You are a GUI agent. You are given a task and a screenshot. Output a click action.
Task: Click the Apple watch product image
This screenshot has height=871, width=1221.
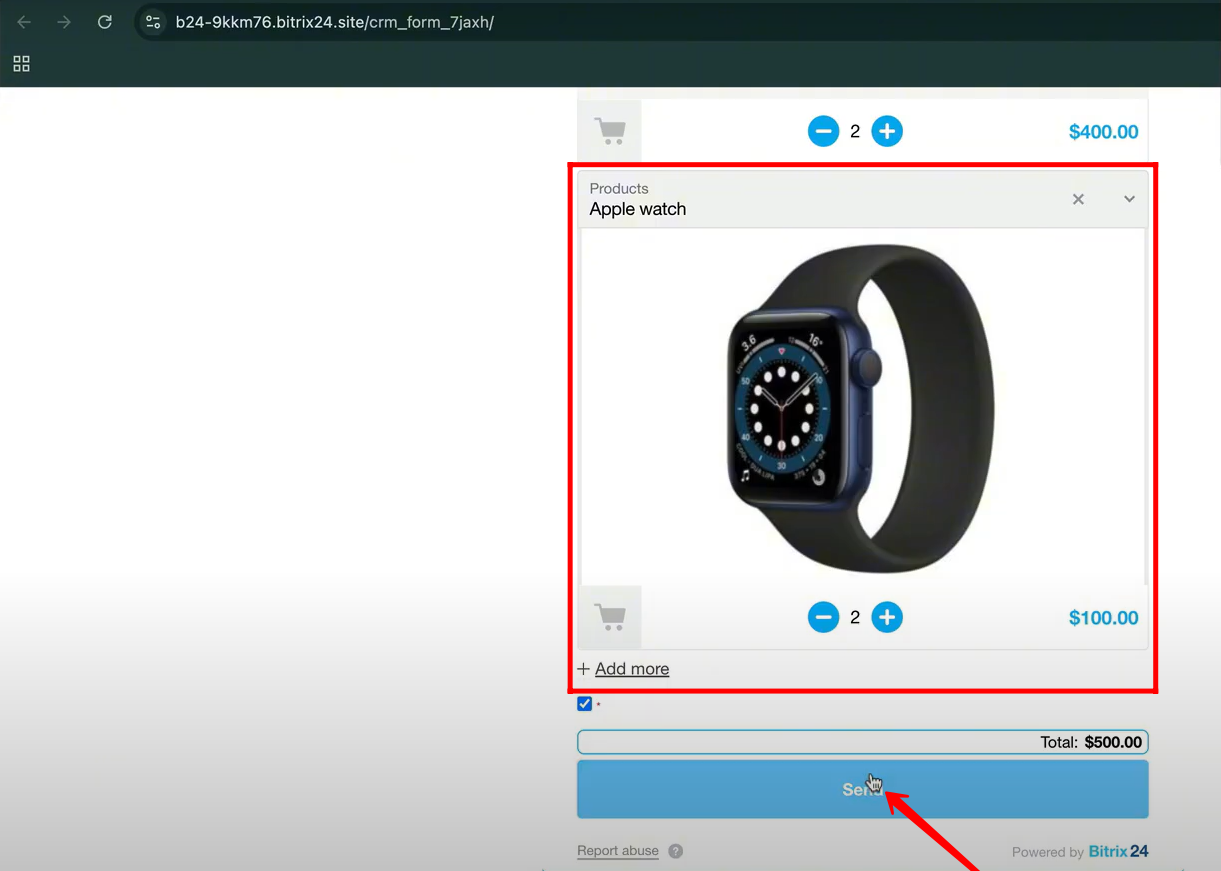click(x=862, y=408)
